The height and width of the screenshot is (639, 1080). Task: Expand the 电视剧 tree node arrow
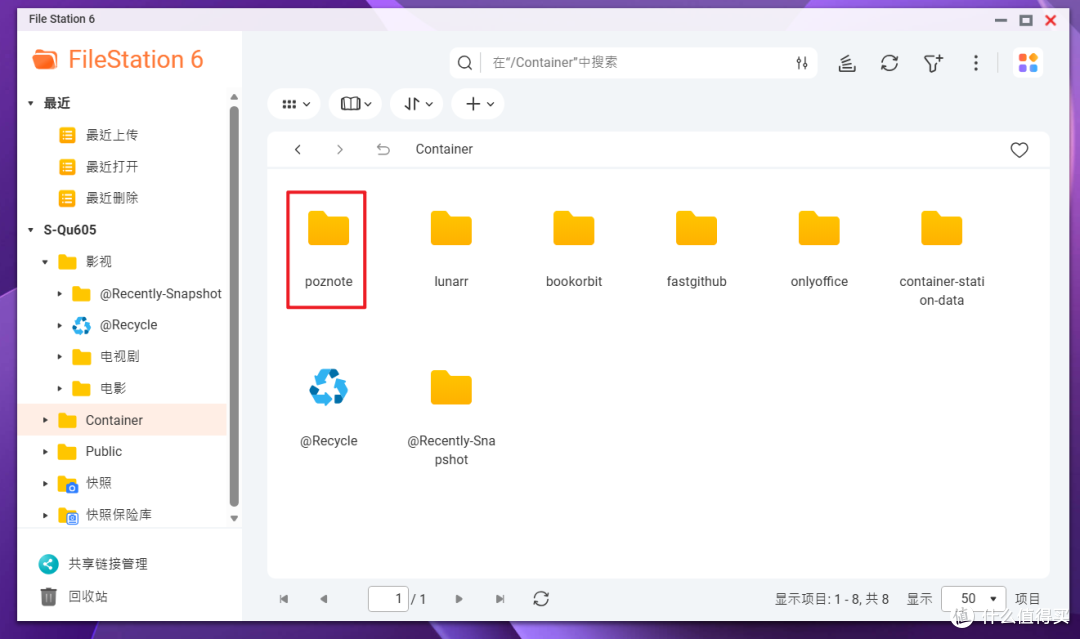59,357
